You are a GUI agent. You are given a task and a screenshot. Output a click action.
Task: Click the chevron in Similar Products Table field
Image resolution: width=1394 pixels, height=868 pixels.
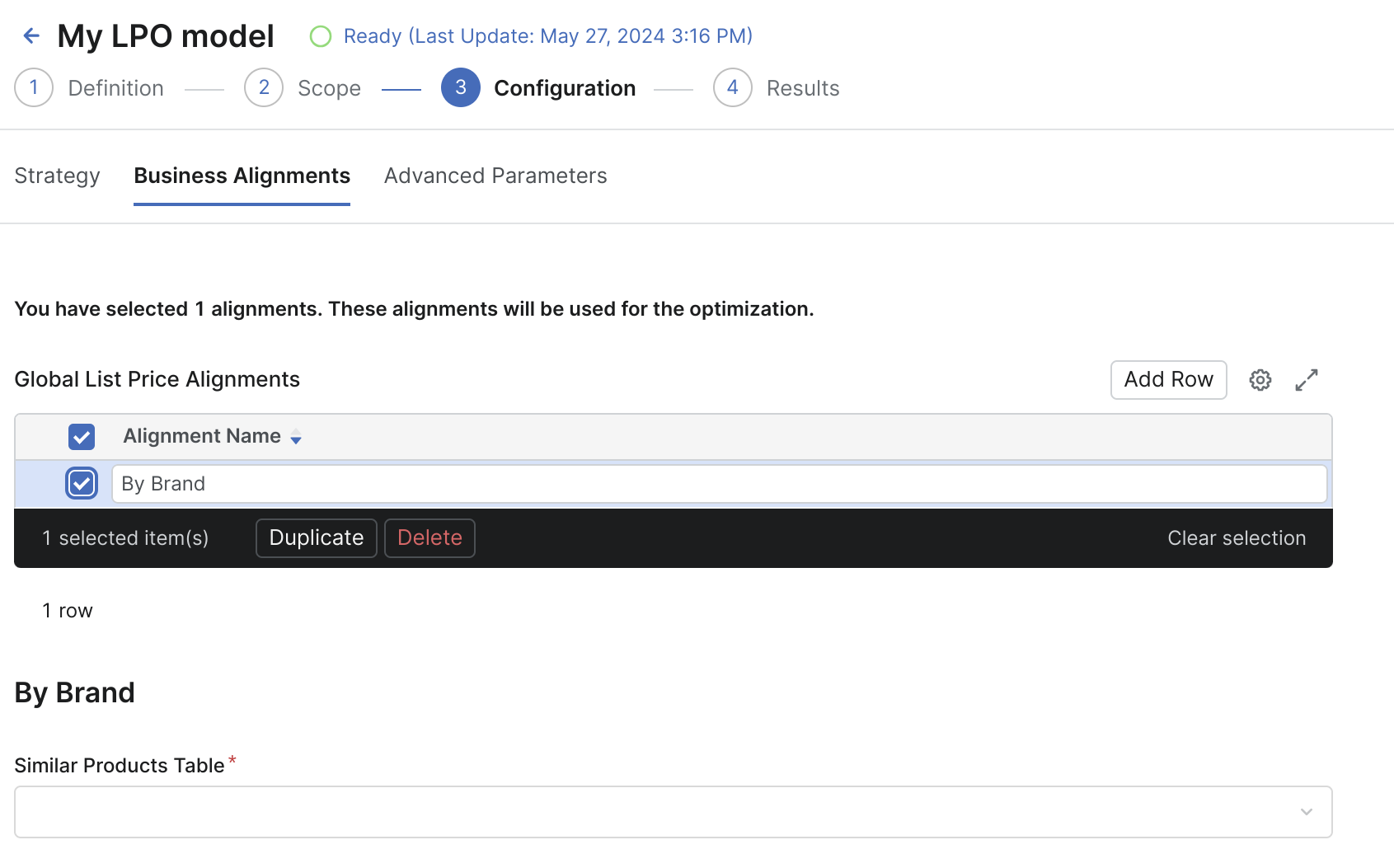pyautogui.click(x=1306, y=812)
